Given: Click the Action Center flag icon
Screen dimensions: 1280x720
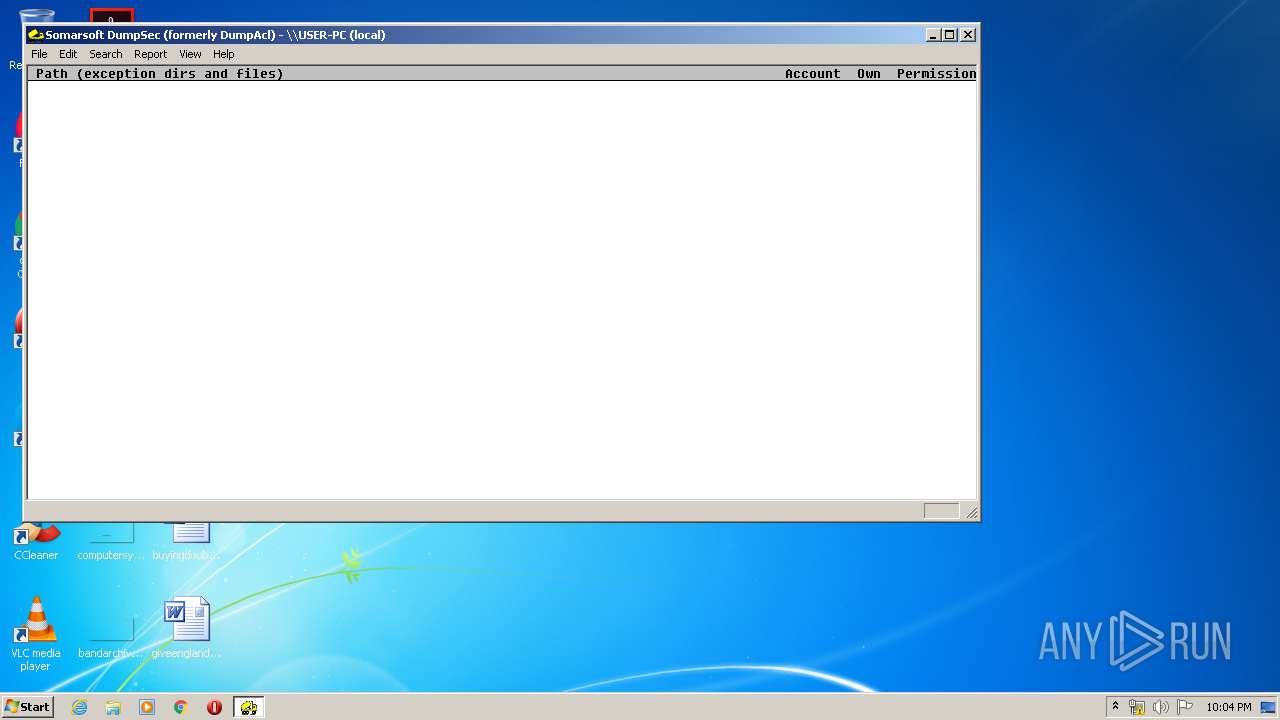Looking at the screenshot, I should (1185, 707).
